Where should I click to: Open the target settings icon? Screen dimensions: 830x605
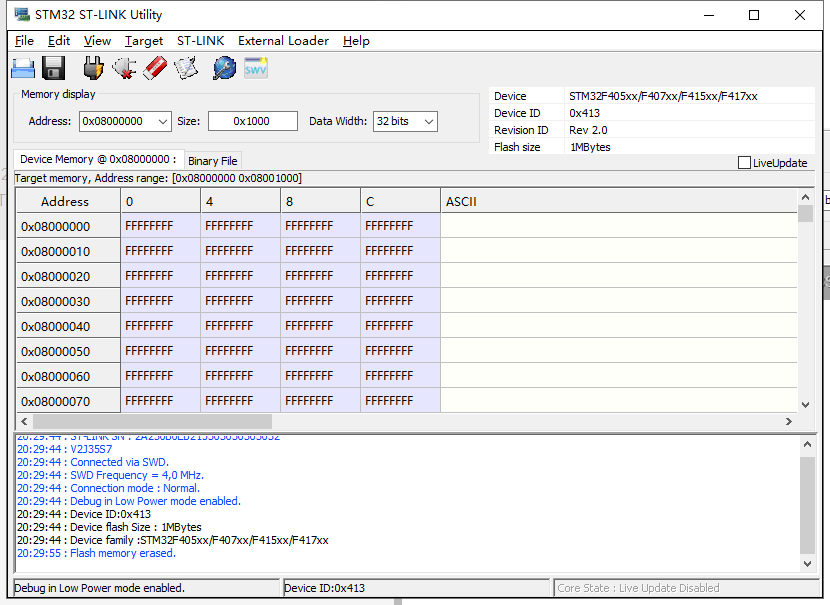click(223, 67)
